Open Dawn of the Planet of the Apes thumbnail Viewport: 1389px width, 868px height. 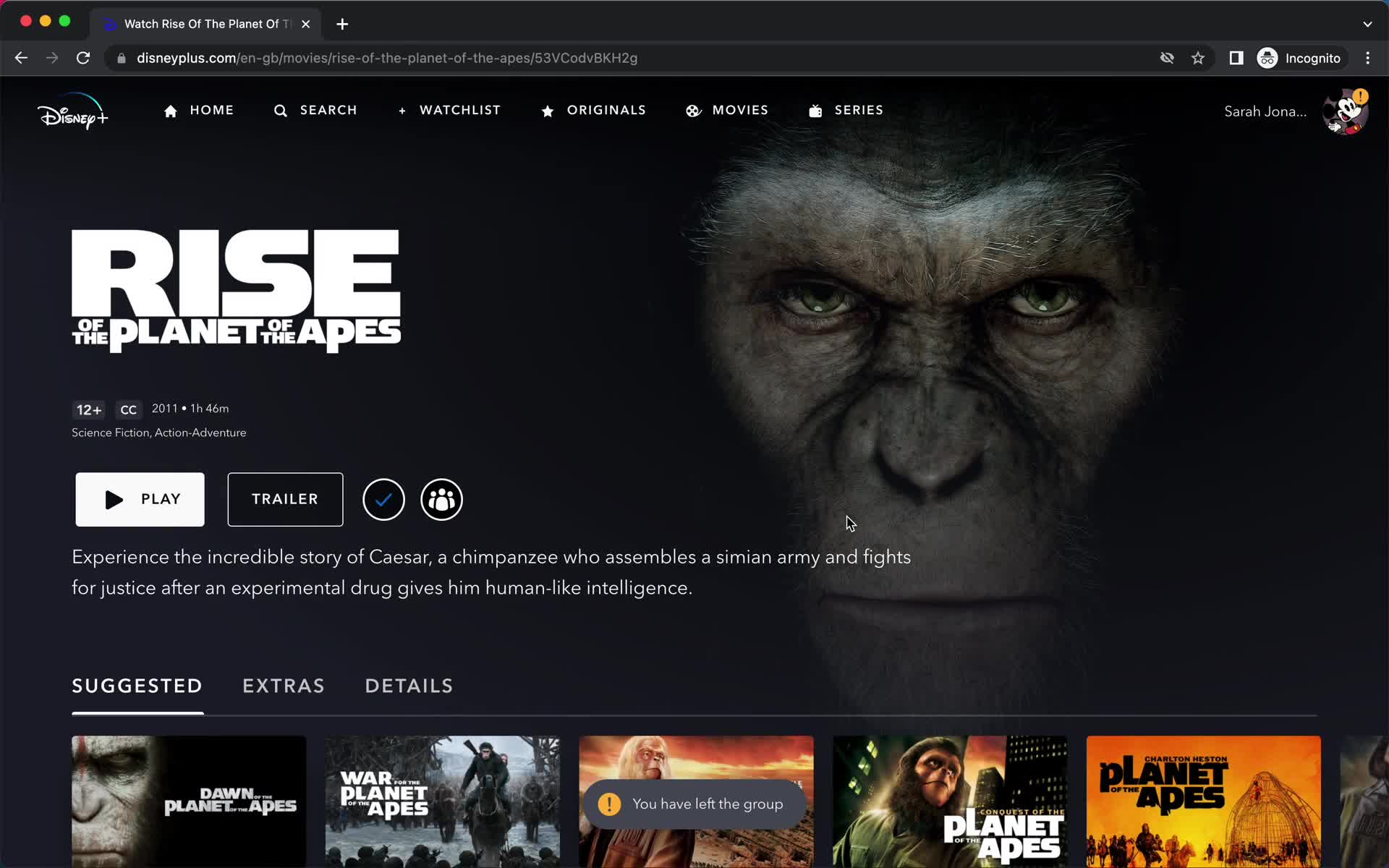(189, 801)
